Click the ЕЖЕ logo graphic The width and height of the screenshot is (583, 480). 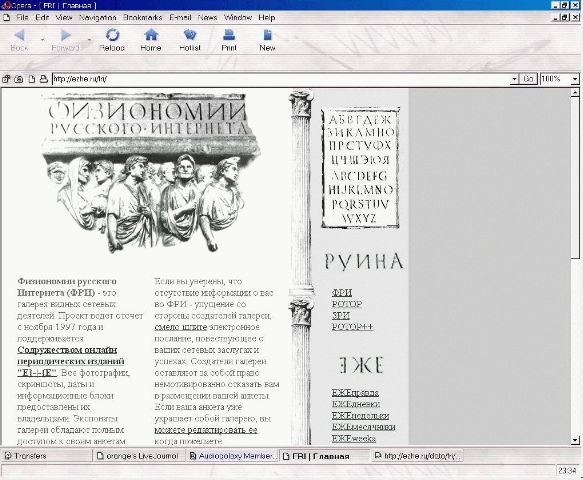[361, 365]
